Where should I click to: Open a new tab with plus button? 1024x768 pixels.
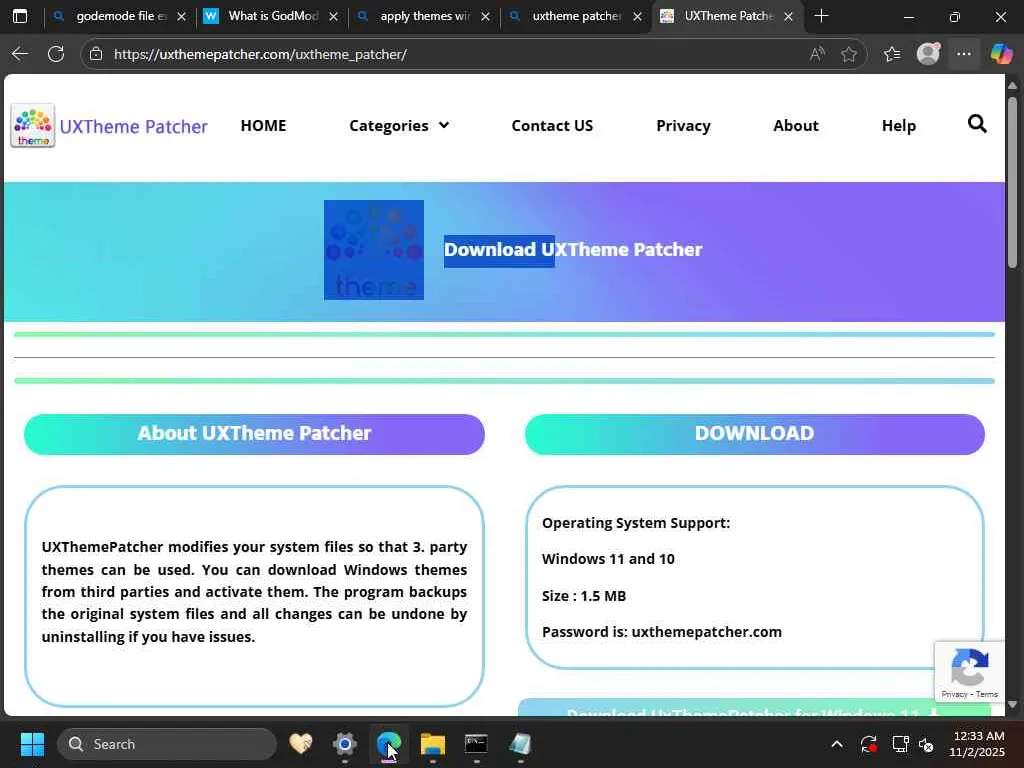tap(822, 16)
